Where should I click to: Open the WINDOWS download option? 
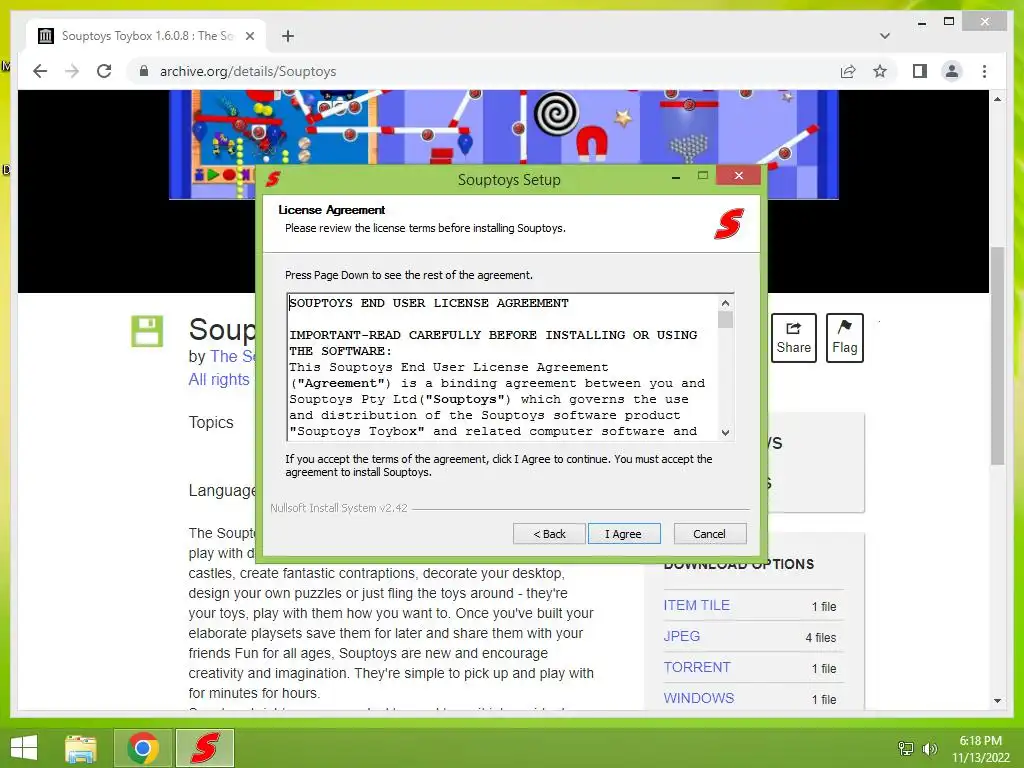[699, 698]
